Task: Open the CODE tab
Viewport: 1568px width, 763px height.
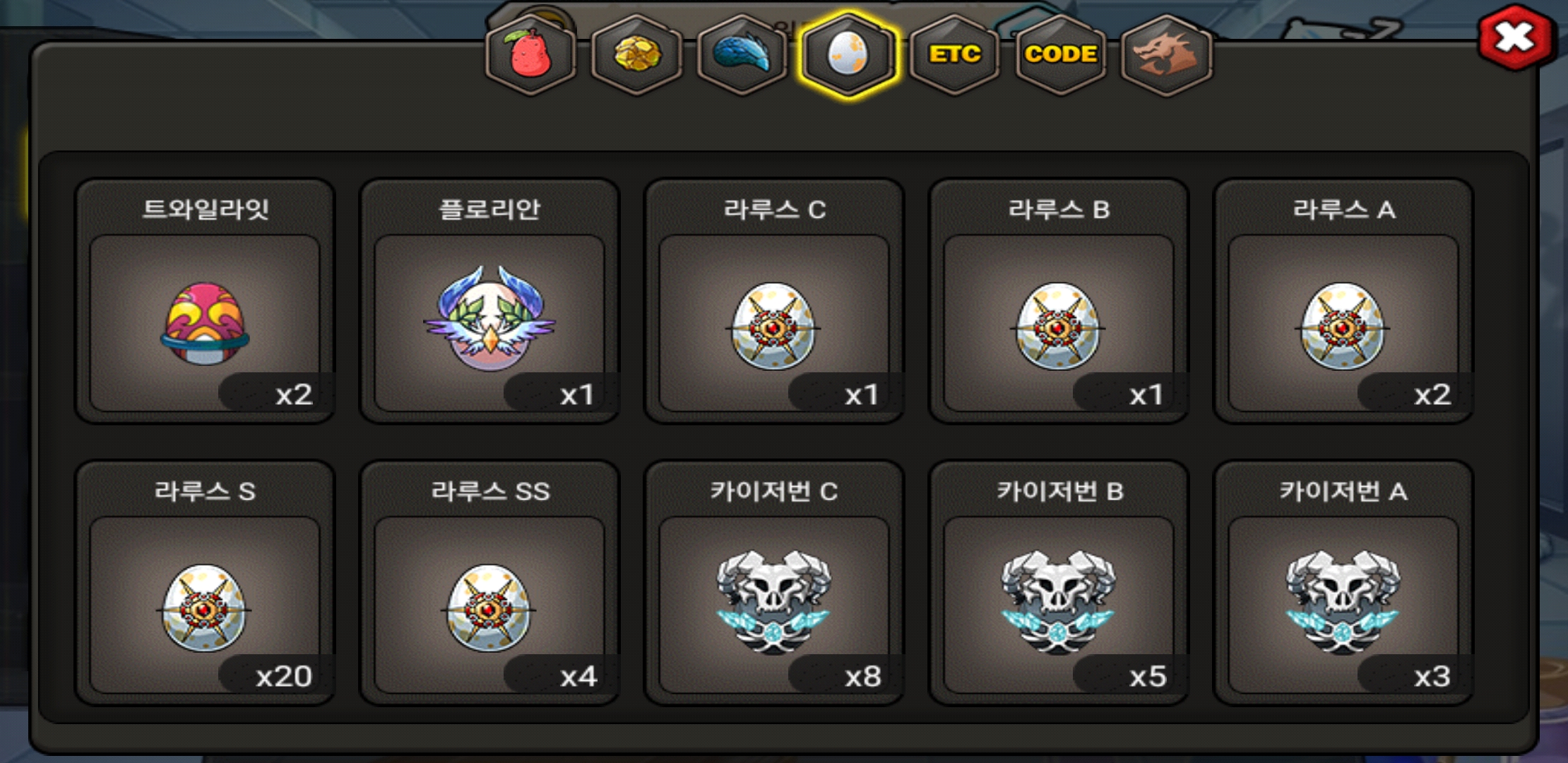Action: point(1060,55)
